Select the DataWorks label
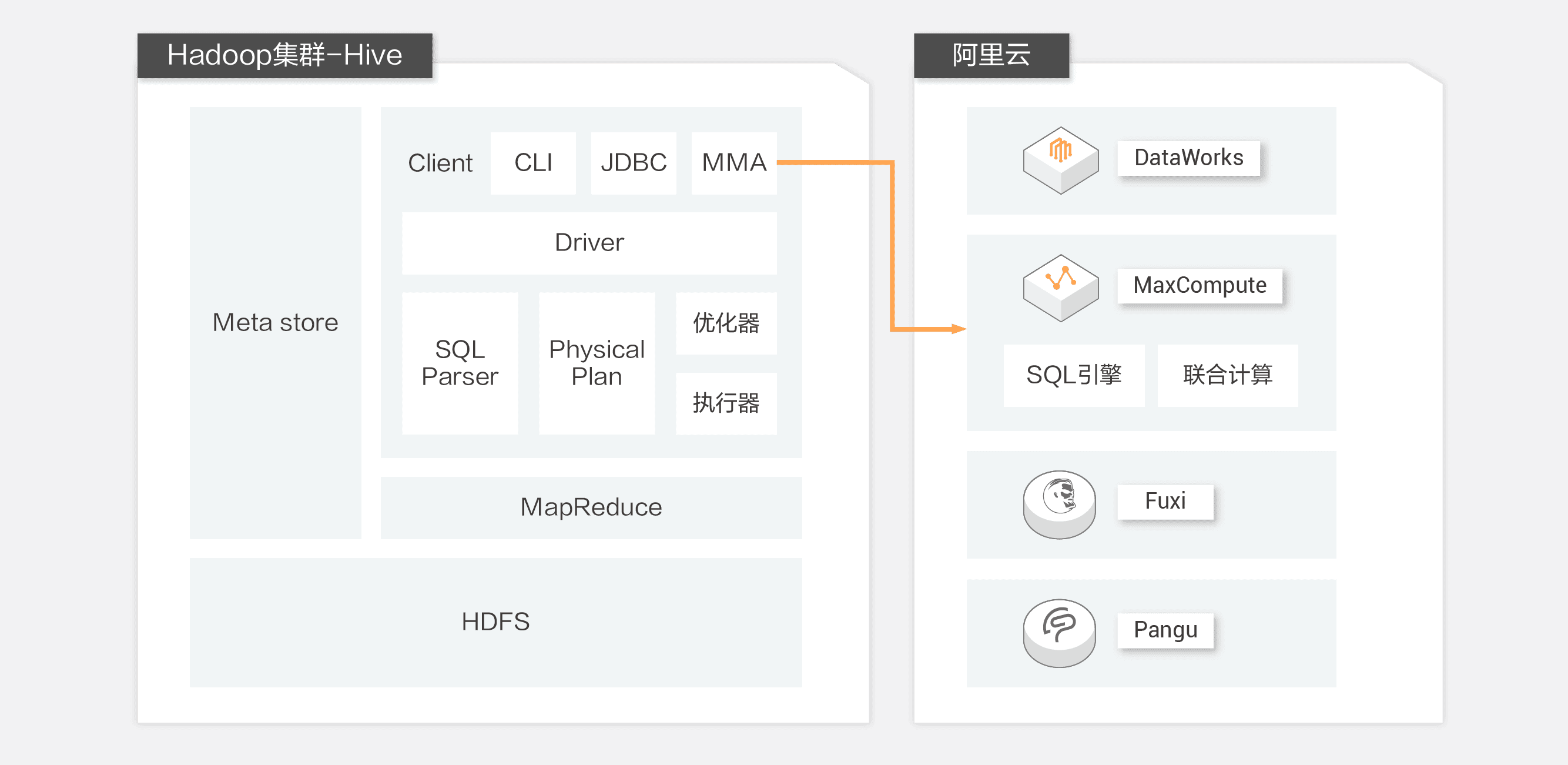This screenshot has width=1568, height=765. (x=1188, y=158)
